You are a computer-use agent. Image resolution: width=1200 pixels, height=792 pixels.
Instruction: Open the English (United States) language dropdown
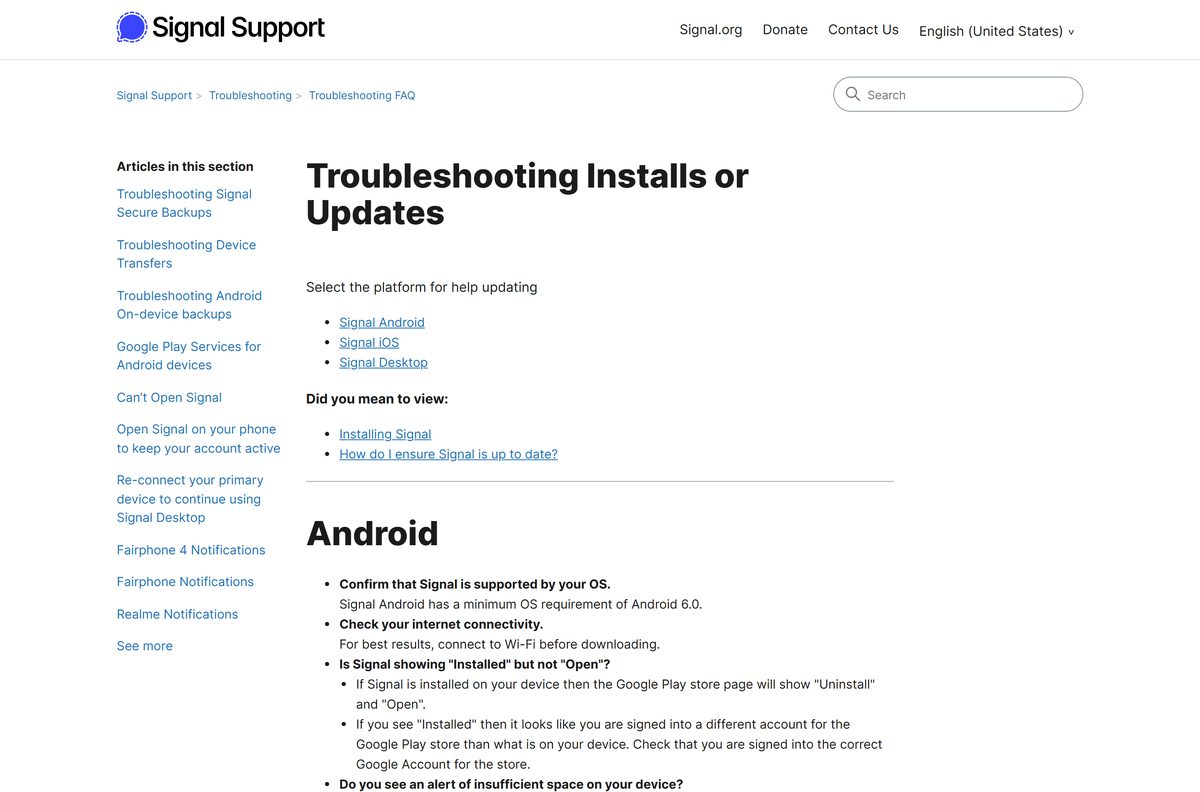(x=997, y=31)
